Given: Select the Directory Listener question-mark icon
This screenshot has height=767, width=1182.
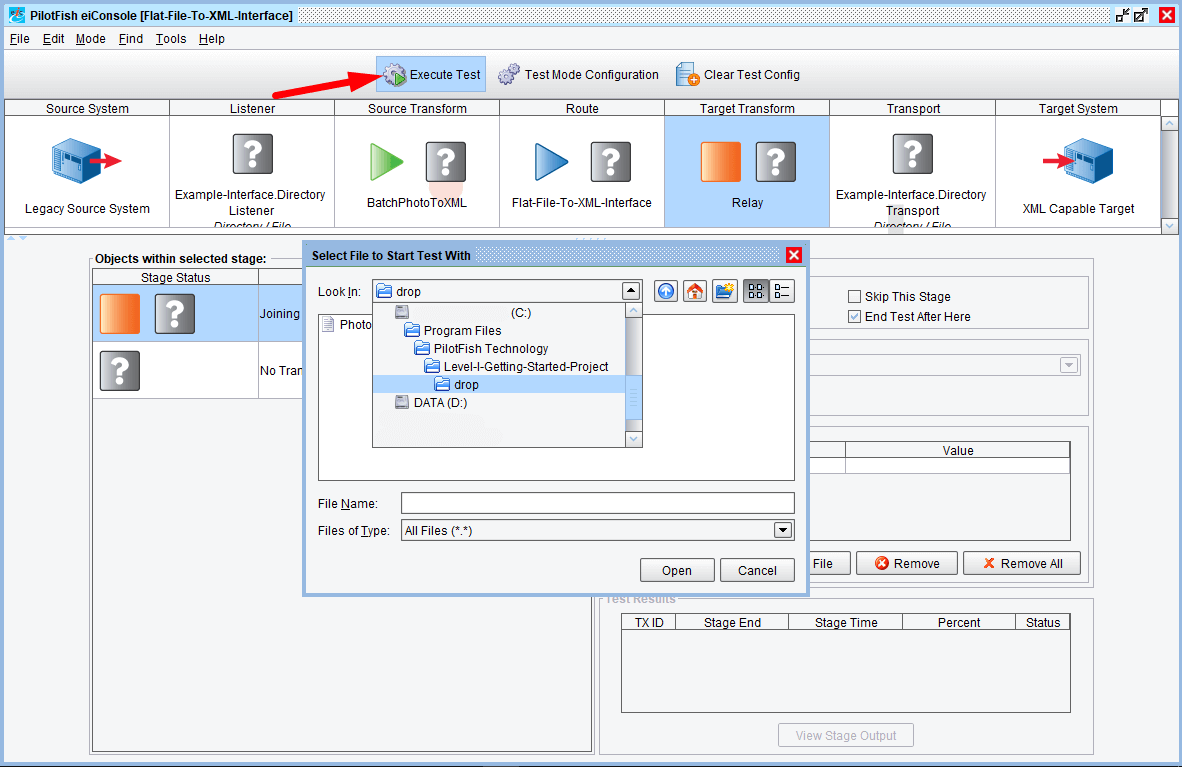Looking at the screenshot, I should [253, 154].
